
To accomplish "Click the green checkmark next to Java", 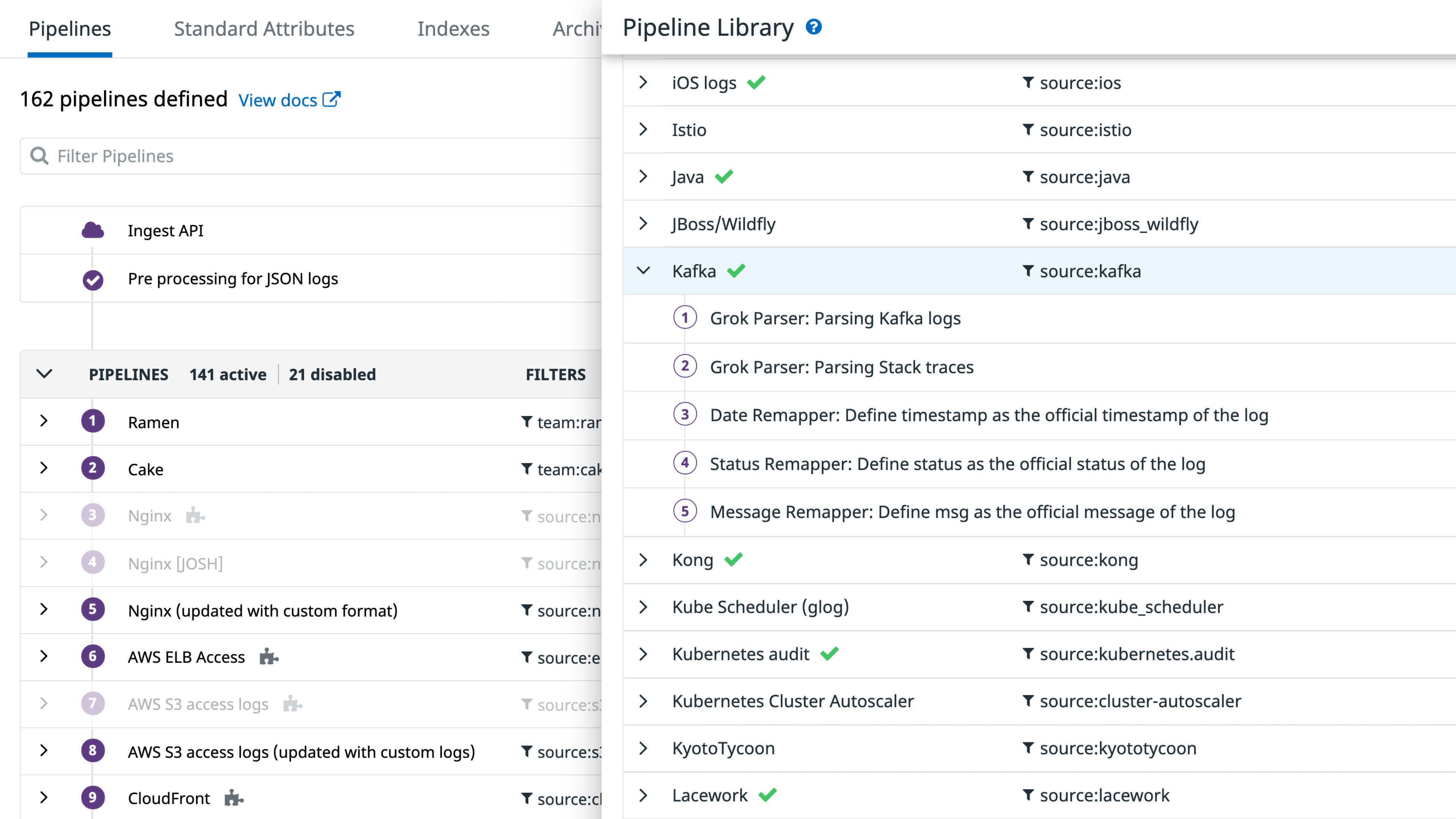I will click(x=723, y=177).
